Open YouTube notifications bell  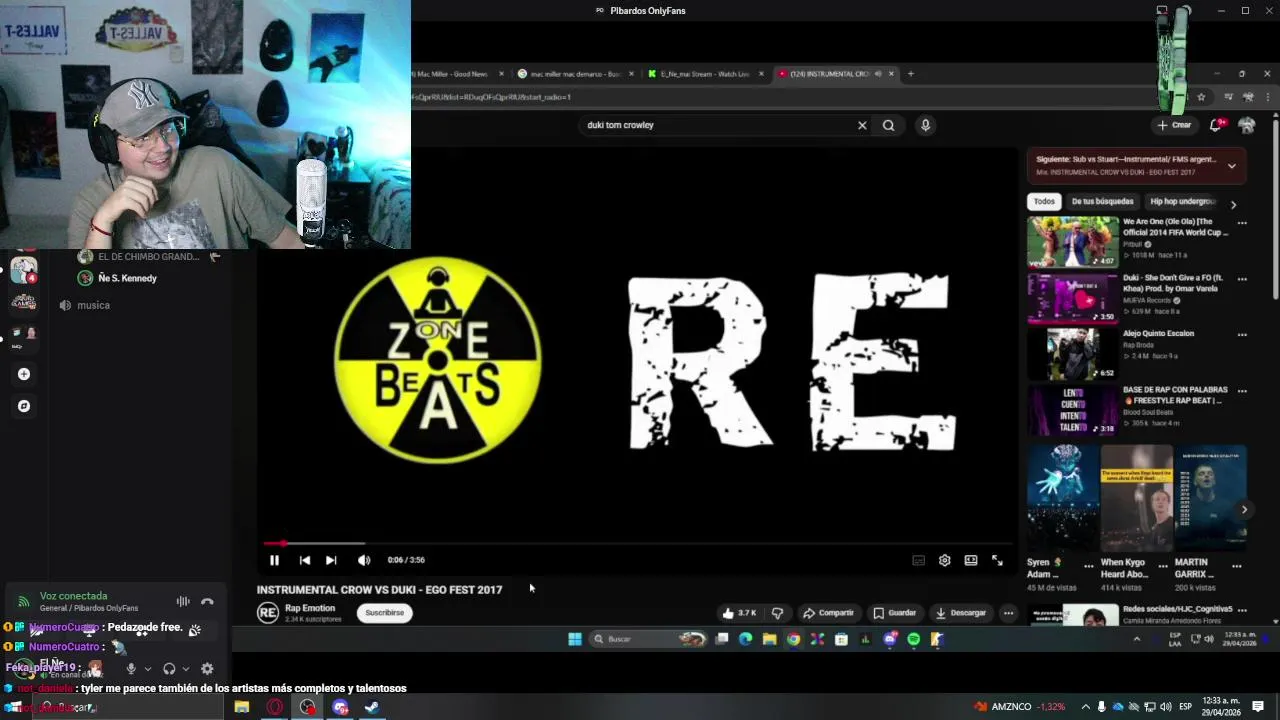(1217, 125)
